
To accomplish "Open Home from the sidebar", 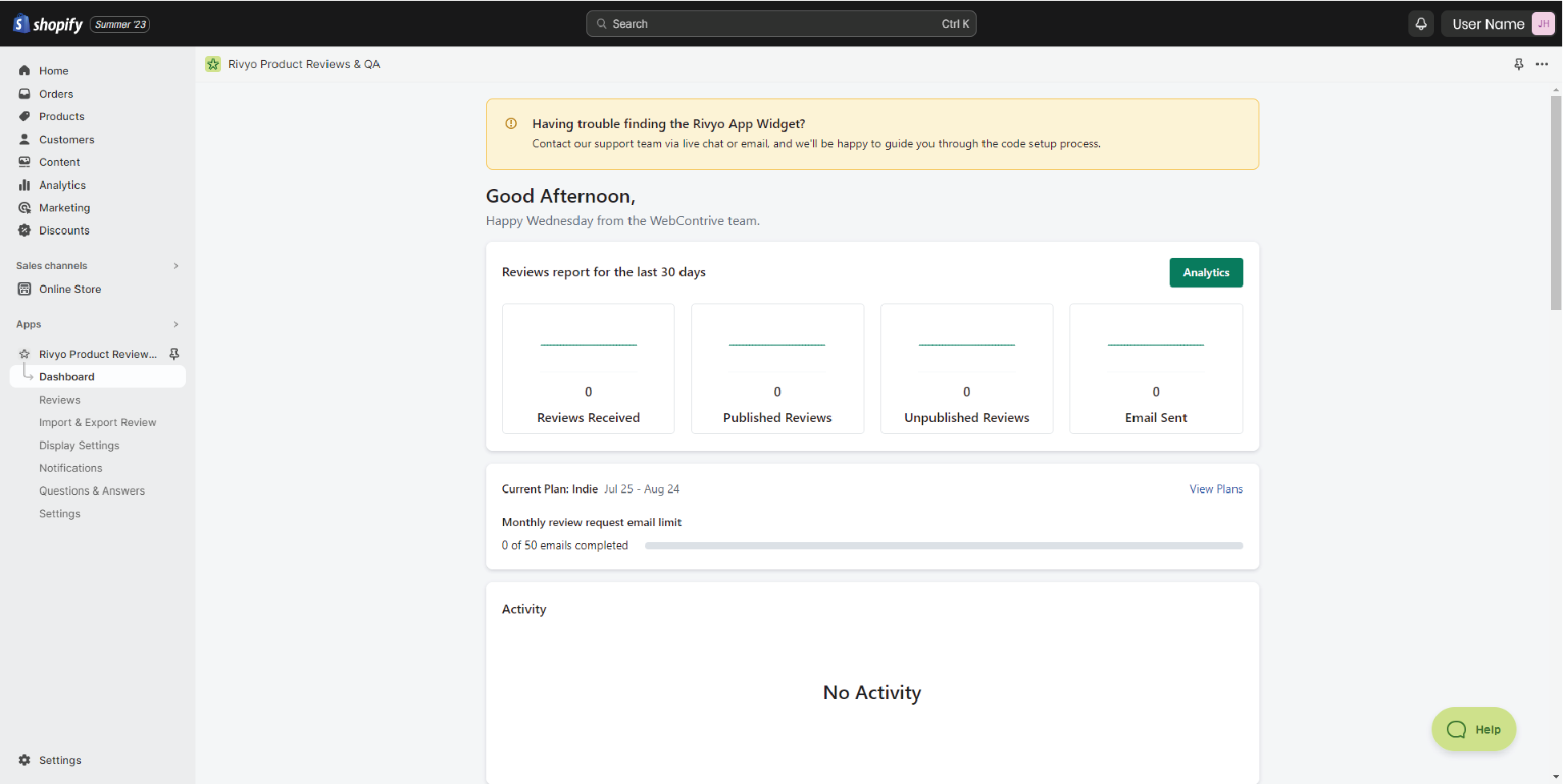I will click(54, 70).
